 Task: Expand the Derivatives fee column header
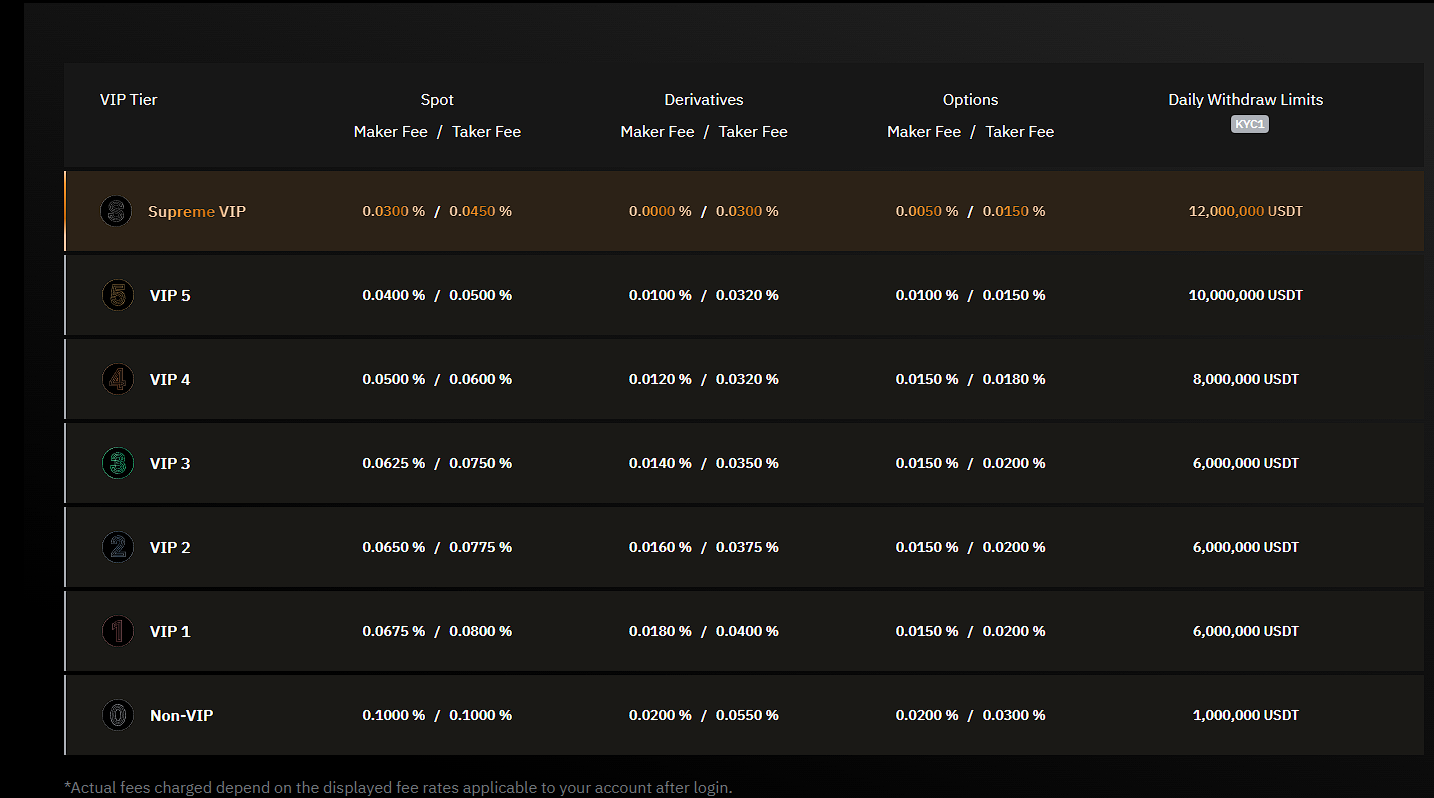pyautogui.click(x=704, y=99)
